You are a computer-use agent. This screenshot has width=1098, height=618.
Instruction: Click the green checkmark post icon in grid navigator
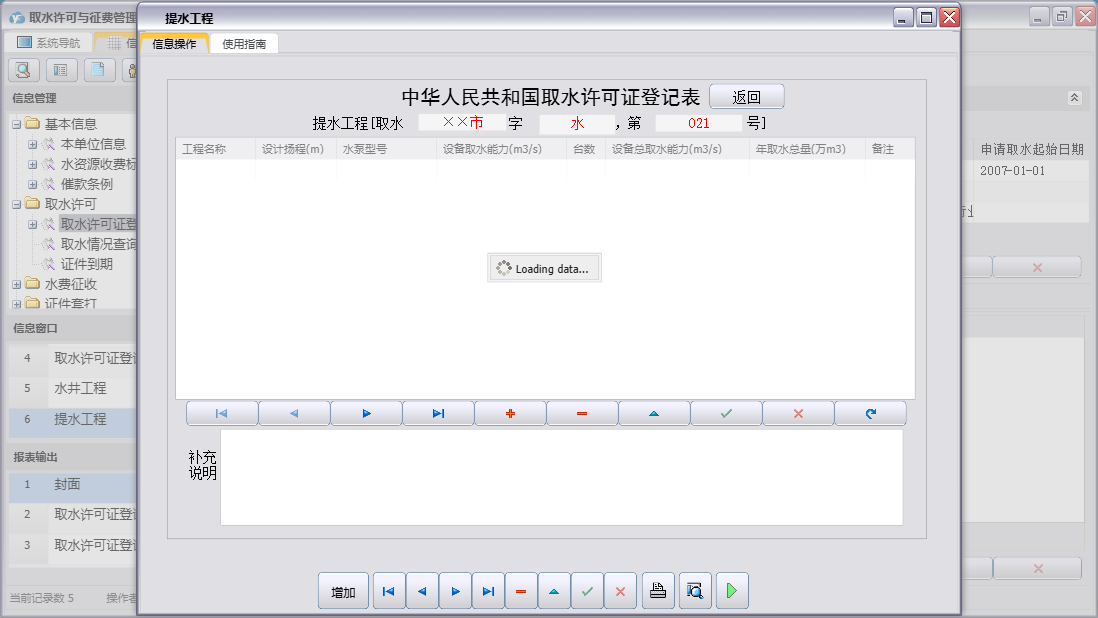point(726,414)
